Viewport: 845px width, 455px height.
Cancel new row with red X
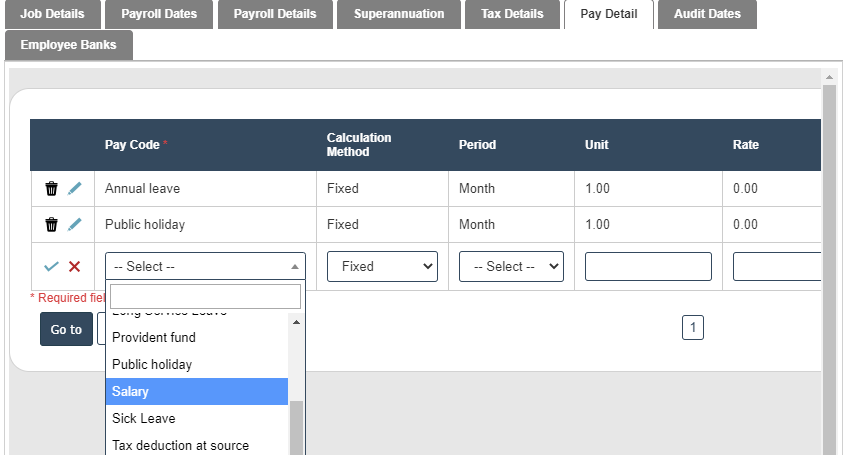click(75, 266)
